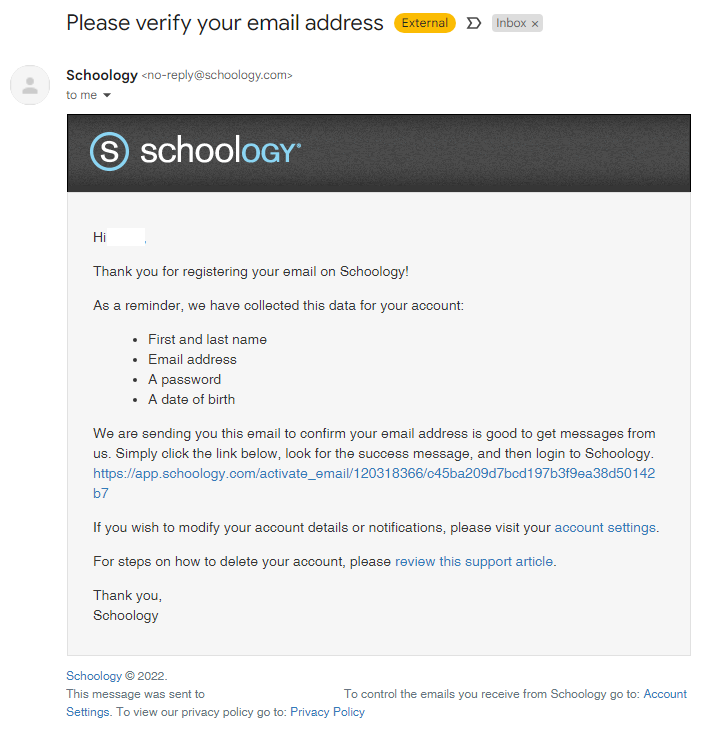Click the 'Please verify your email address' subject
The width and height of the screenshot is (709, 729).
click(225, 23)
